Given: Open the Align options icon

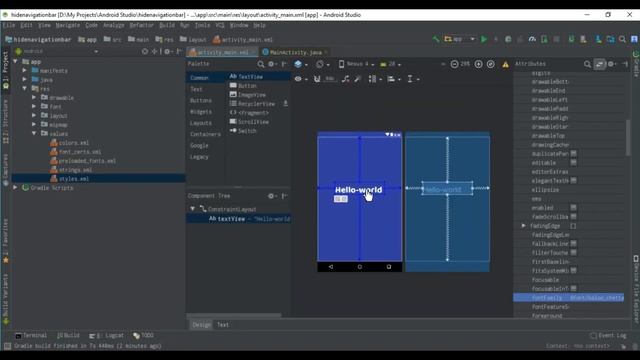Looking at the screenshot, I should coord(391,79).
